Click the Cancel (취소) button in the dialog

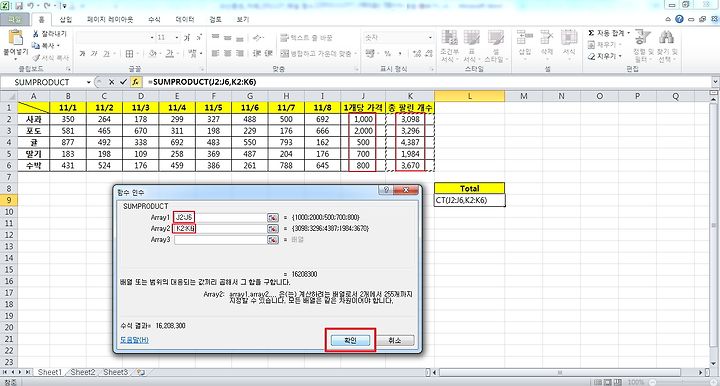tap(395, 341)
